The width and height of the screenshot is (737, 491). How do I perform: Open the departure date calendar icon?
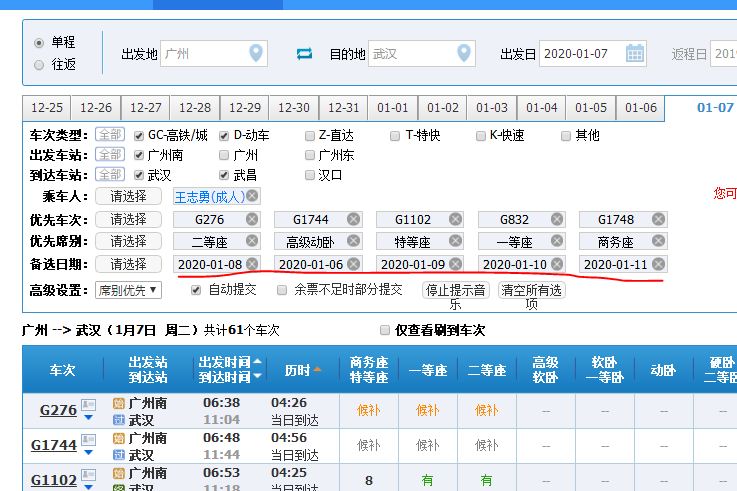click(x=635, y=53)
